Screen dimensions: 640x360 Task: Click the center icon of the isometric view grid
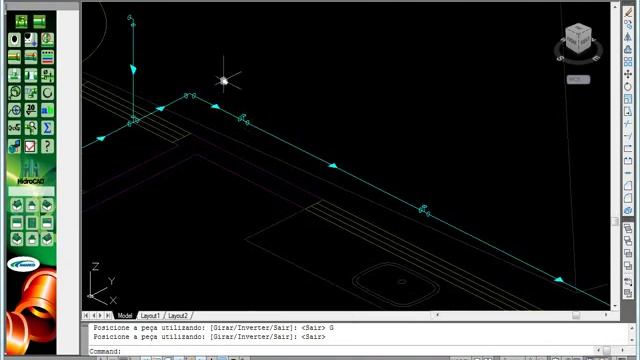[x=32, y=223]
